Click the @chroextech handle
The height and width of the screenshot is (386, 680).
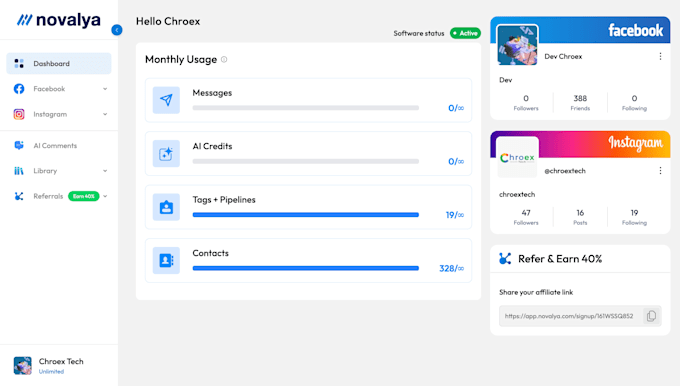565,171
